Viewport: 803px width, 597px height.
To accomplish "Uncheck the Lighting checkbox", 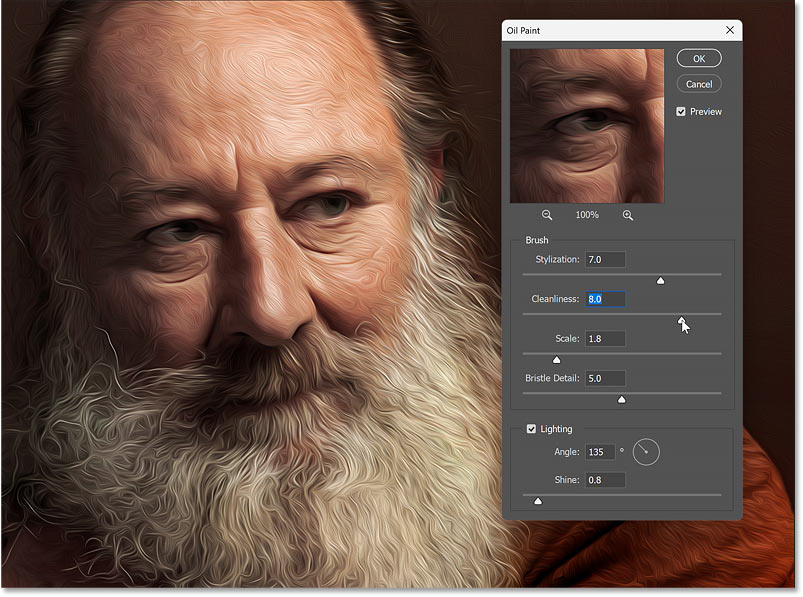I will (x=532, y=429).
